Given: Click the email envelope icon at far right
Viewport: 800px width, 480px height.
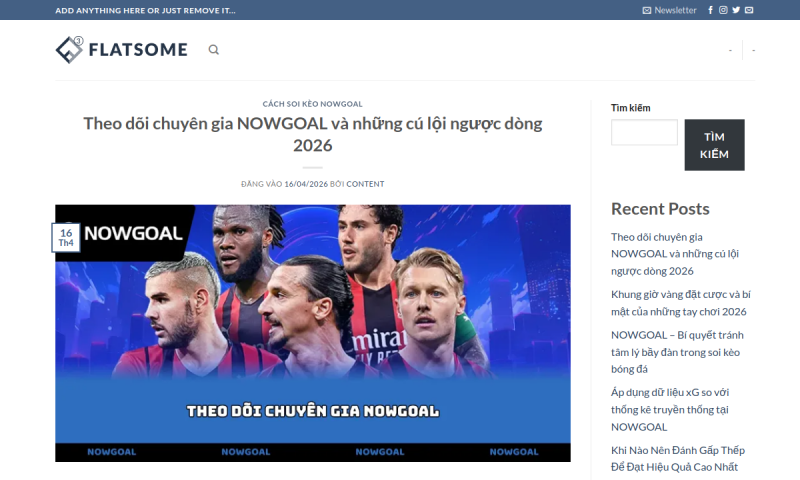Looking at the screenshot, I should [x=749, y=10].
